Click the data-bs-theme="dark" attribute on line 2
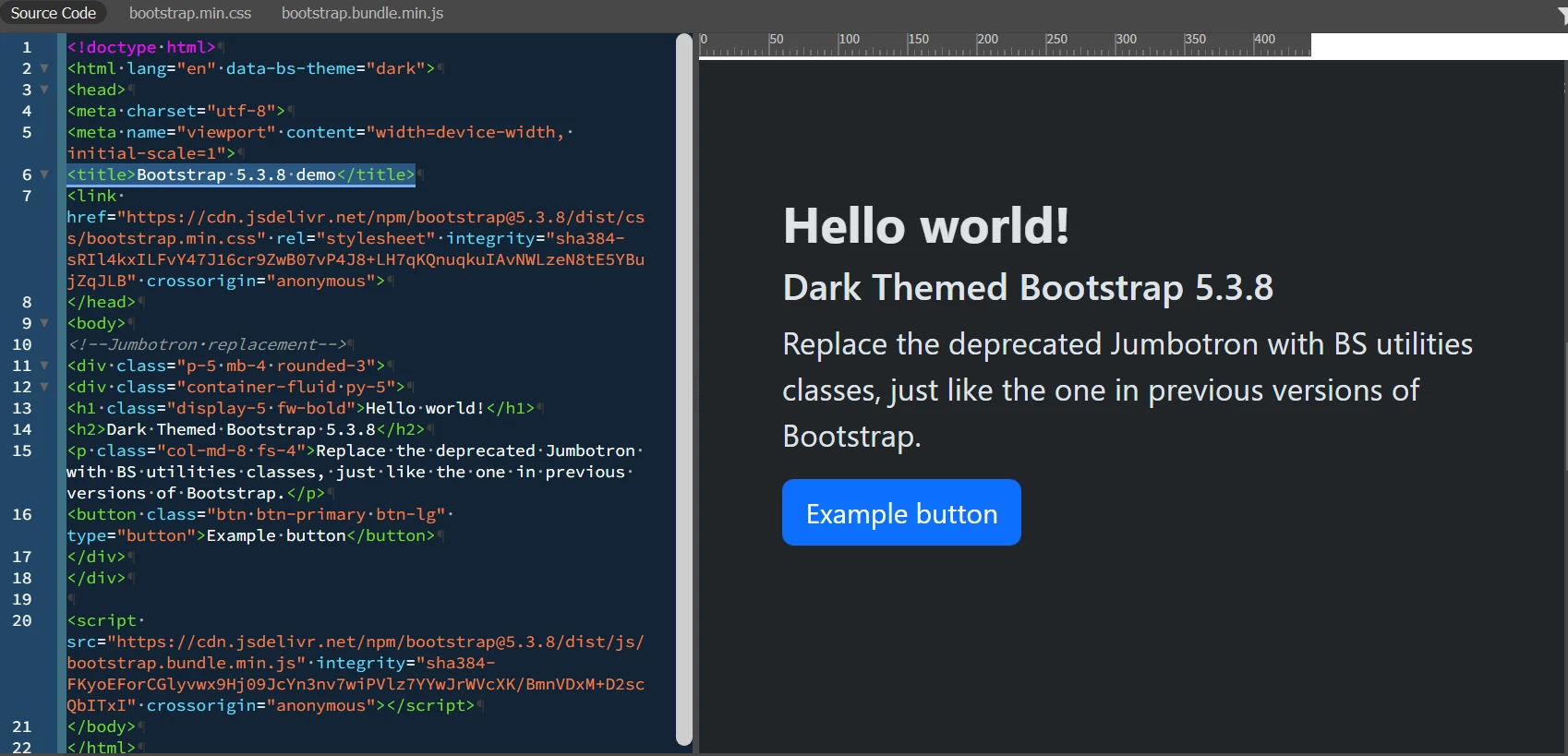 point(326,68)
